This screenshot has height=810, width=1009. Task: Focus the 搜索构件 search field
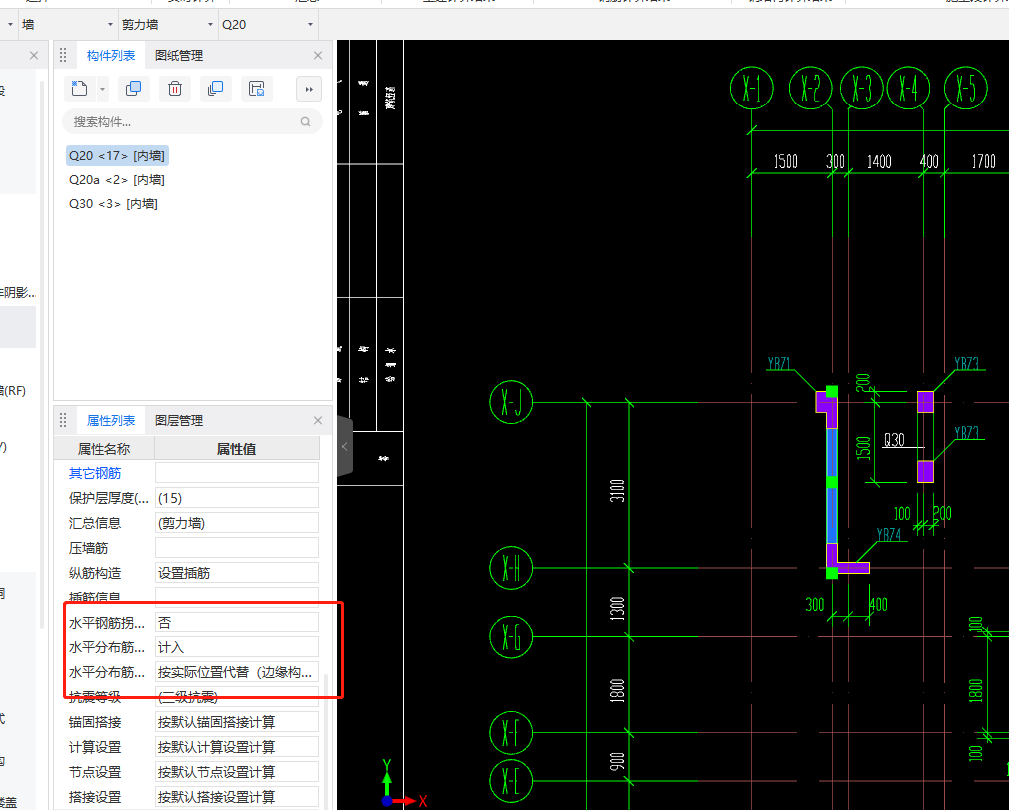click(192, 122)
